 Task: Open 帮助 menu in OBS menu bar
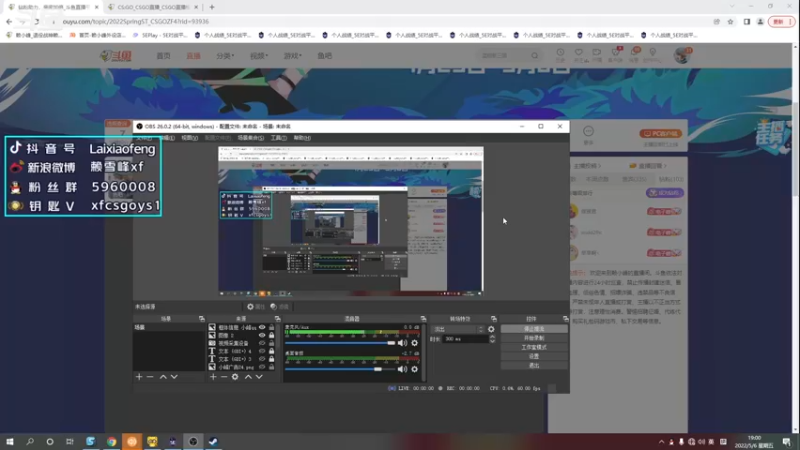(x=302, y=138)
